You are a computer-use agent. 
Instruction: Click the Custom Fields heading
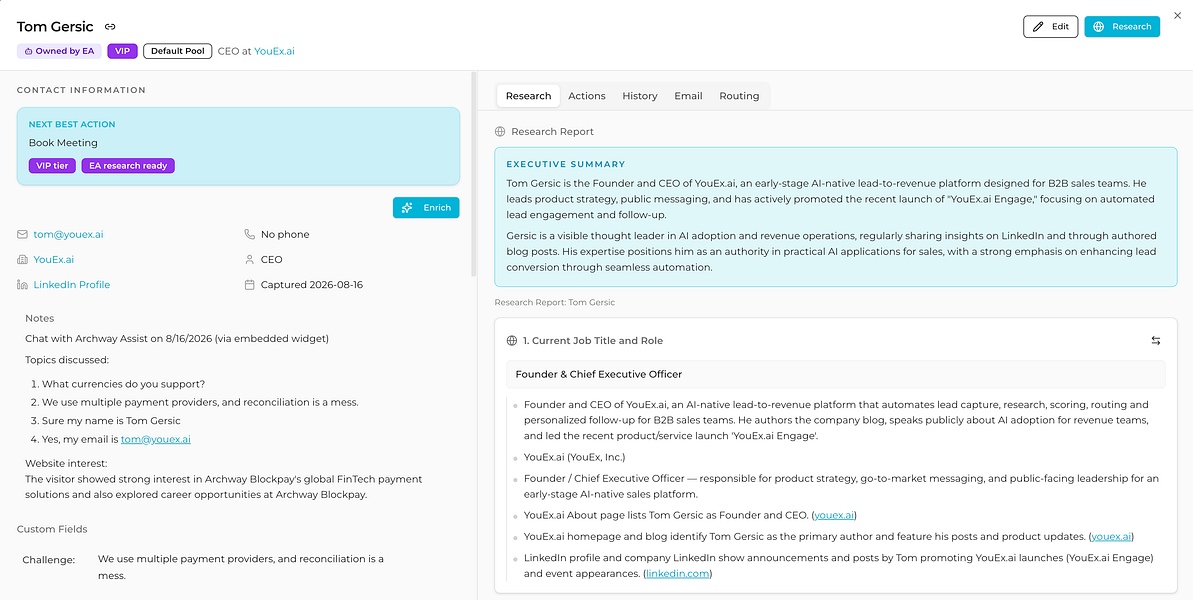pos(52,529)
